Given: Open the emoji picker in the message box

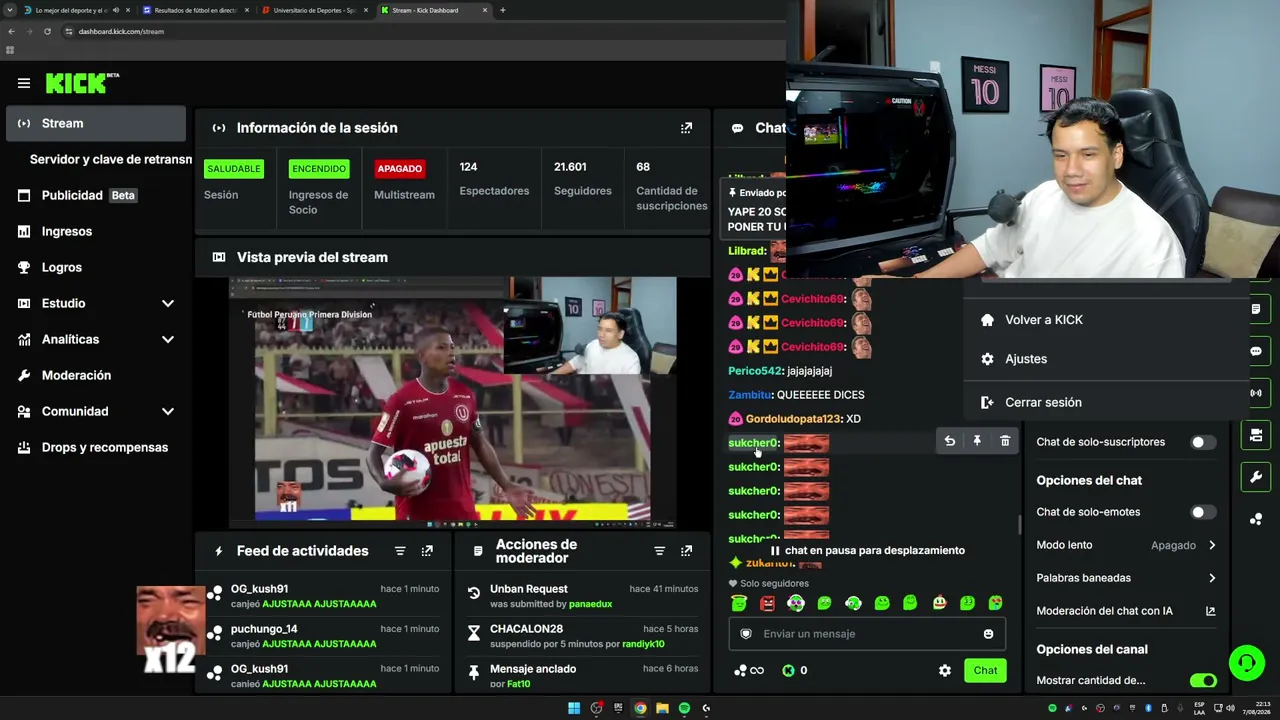Looking at the screenshot, I should (x=988, y=634).
